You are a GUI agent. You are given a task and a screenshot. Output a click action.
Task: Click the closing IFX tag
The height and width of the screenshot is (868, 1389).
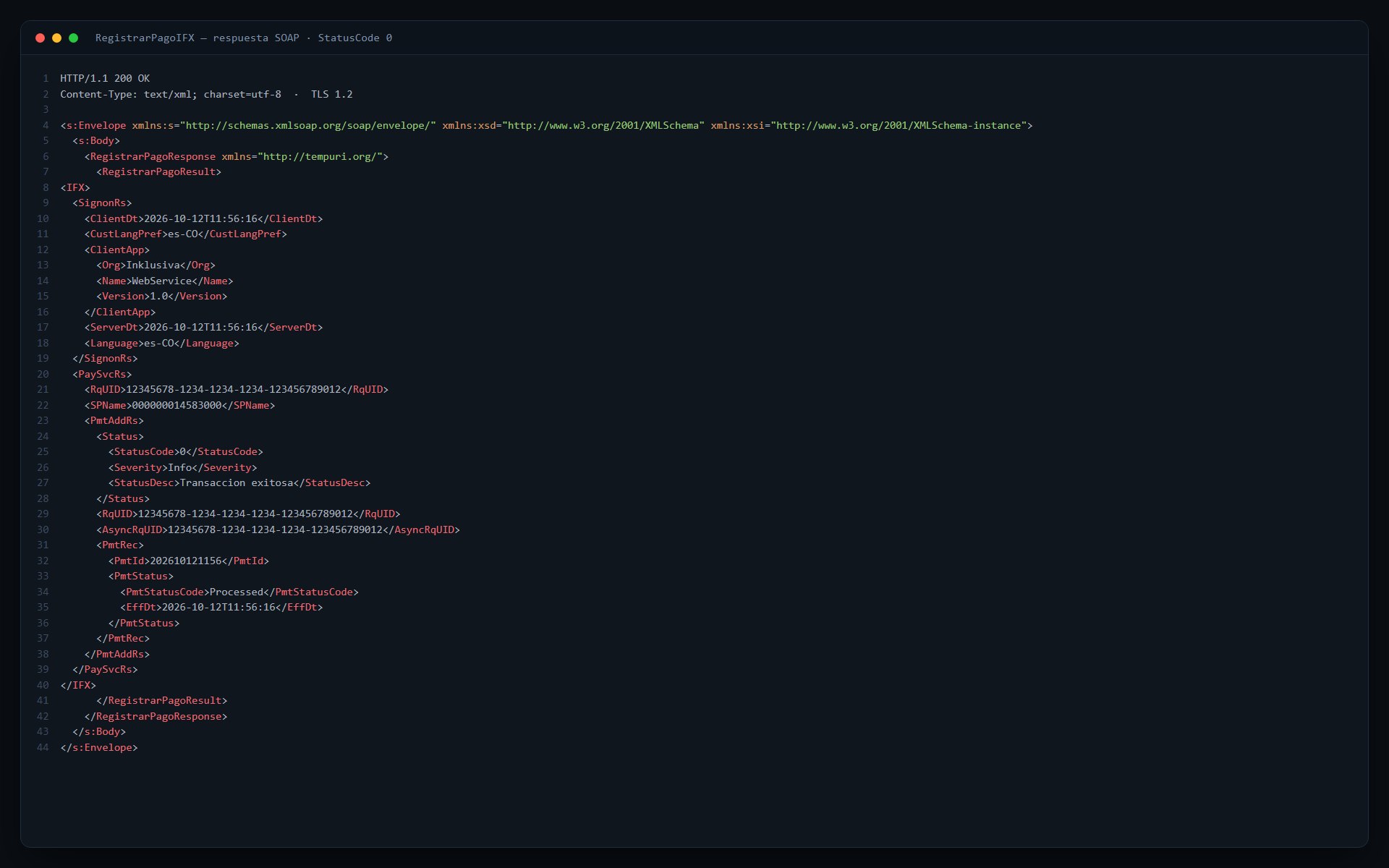click(78, 685)
